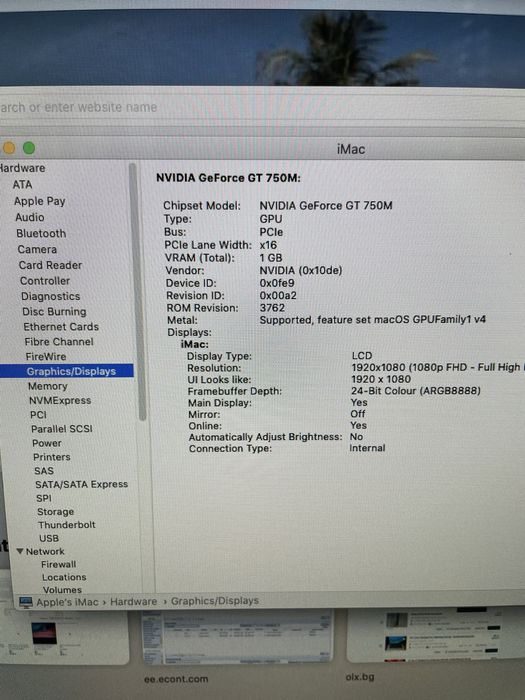Screen dimensions: 525x700
Task: Open Volumes under Network
Action: click(62, 590)
